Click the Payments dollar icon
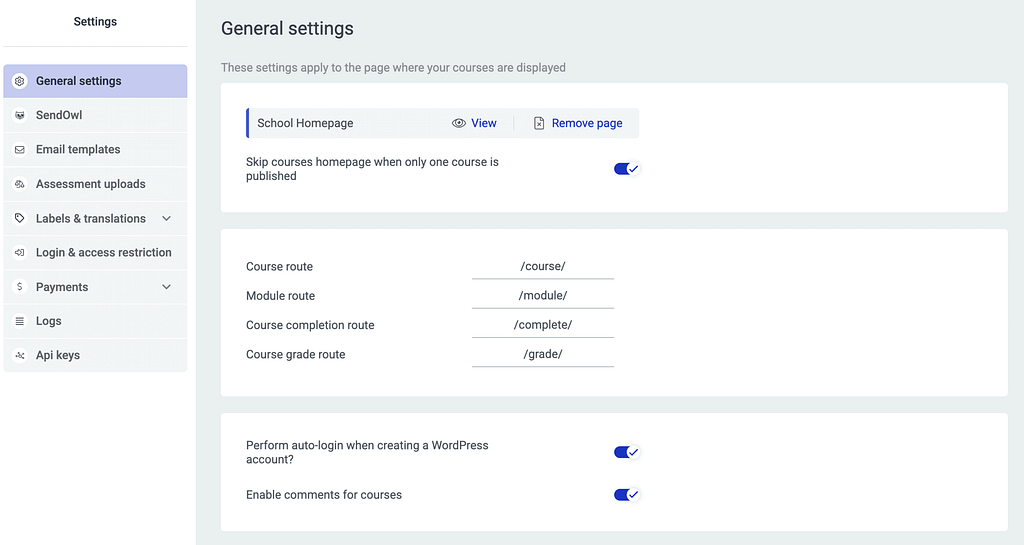This screenshot has height=545, width=1024. tap(20, 287)
